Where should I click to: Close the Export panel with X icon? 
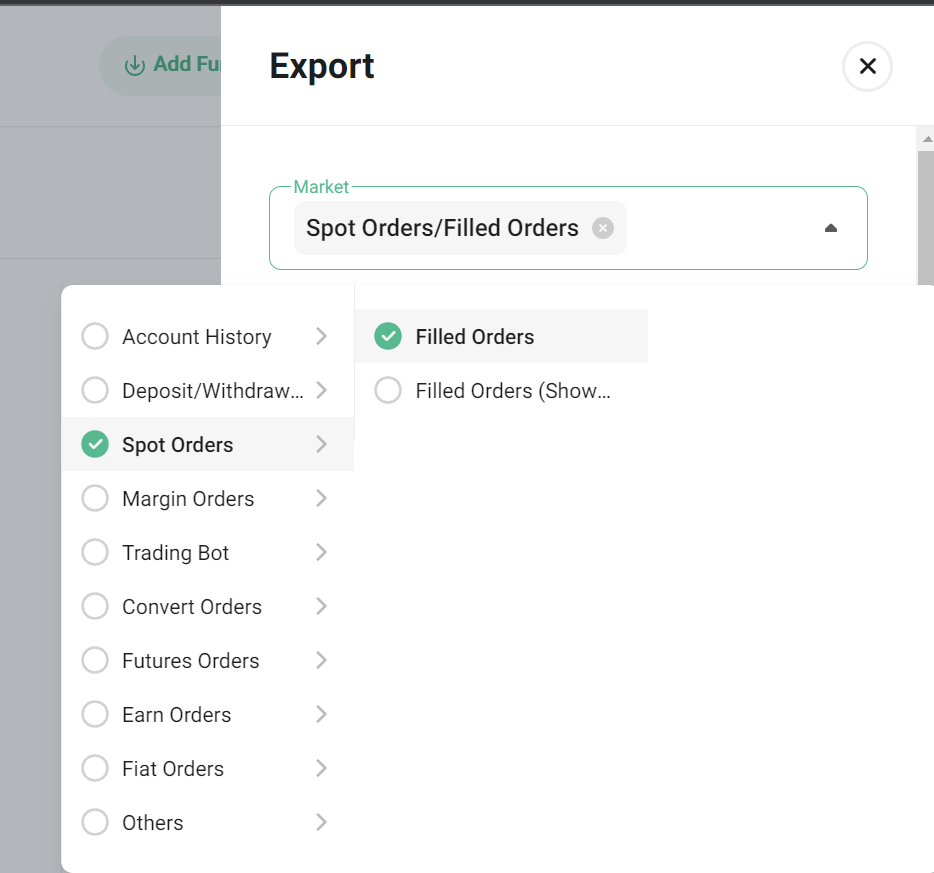(x=867, y=66)
